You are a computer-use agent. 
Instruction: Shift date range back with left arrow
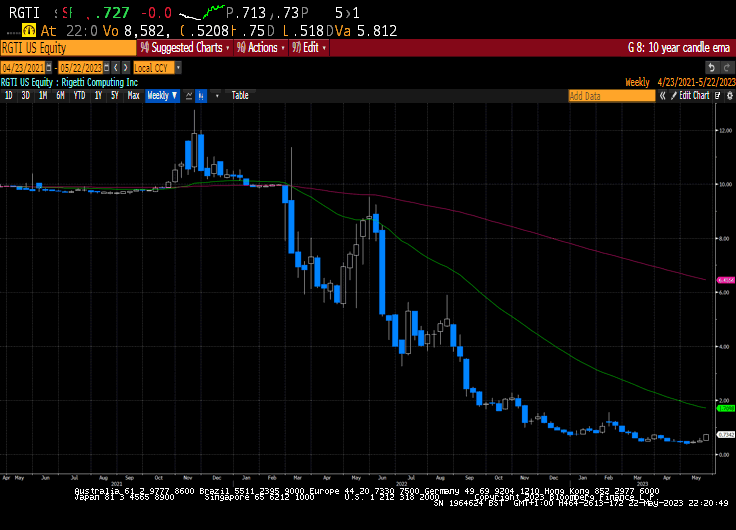point(116,68)
